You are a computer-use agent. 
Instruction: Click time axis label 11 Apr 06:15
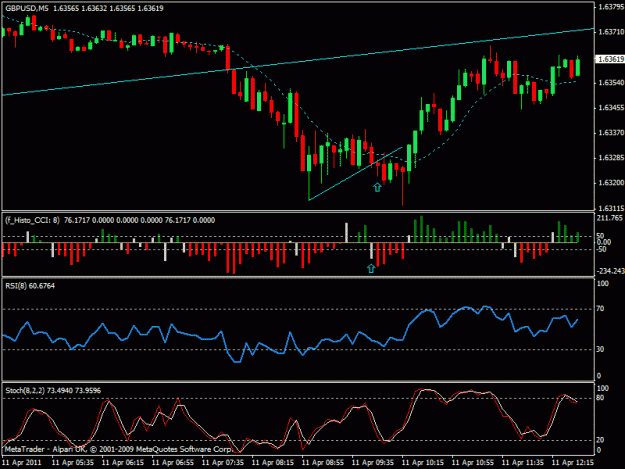click(x=123, y=463)
